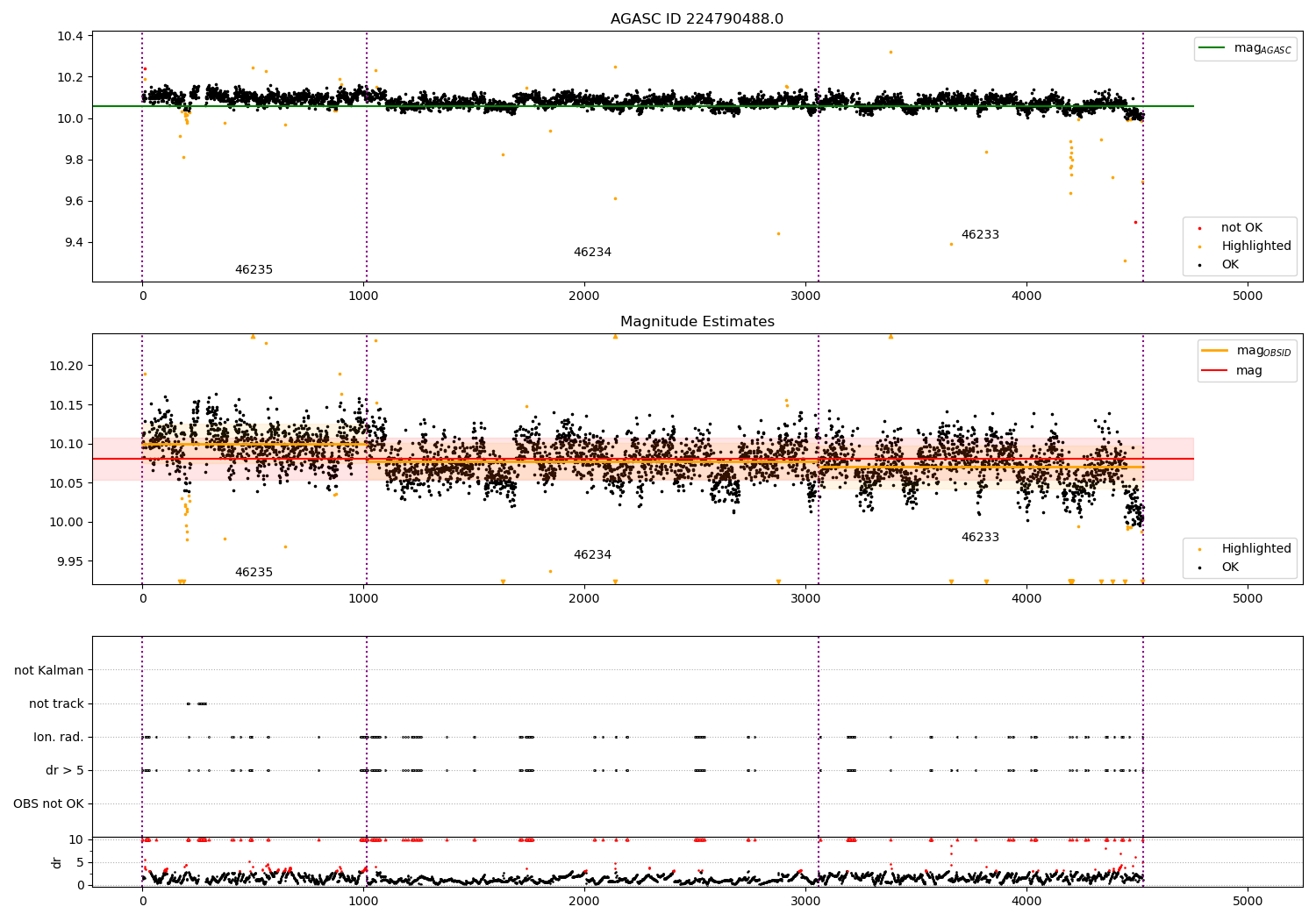Click the '10.00' tick on middle plot
Screen dimensions: 1316x921
[x=68, y=523]
